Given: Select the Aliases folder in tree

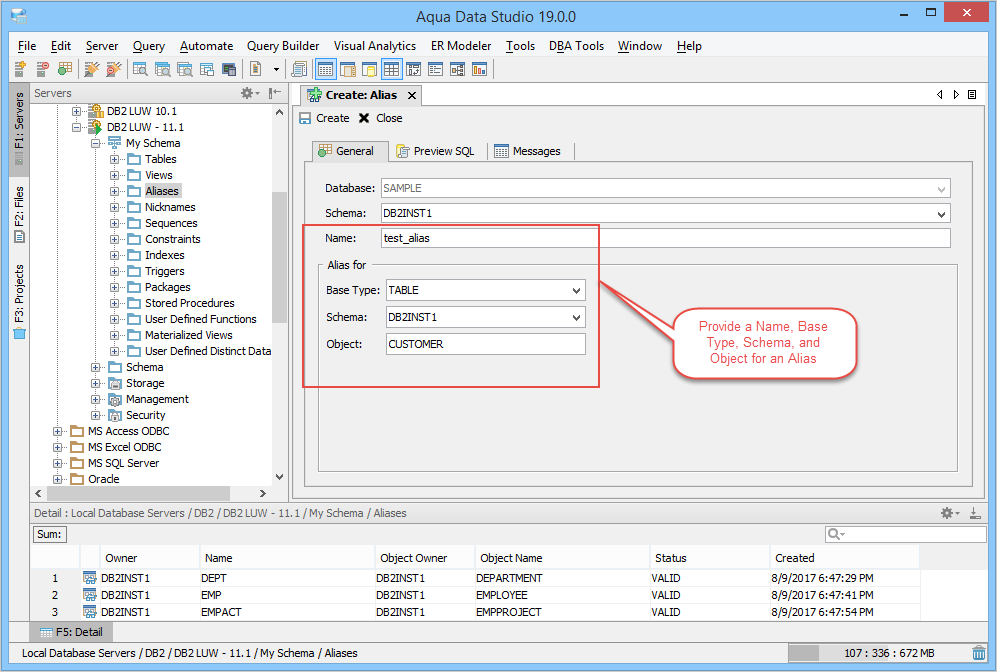Looking at the screenshot, I should click(161, 191).
